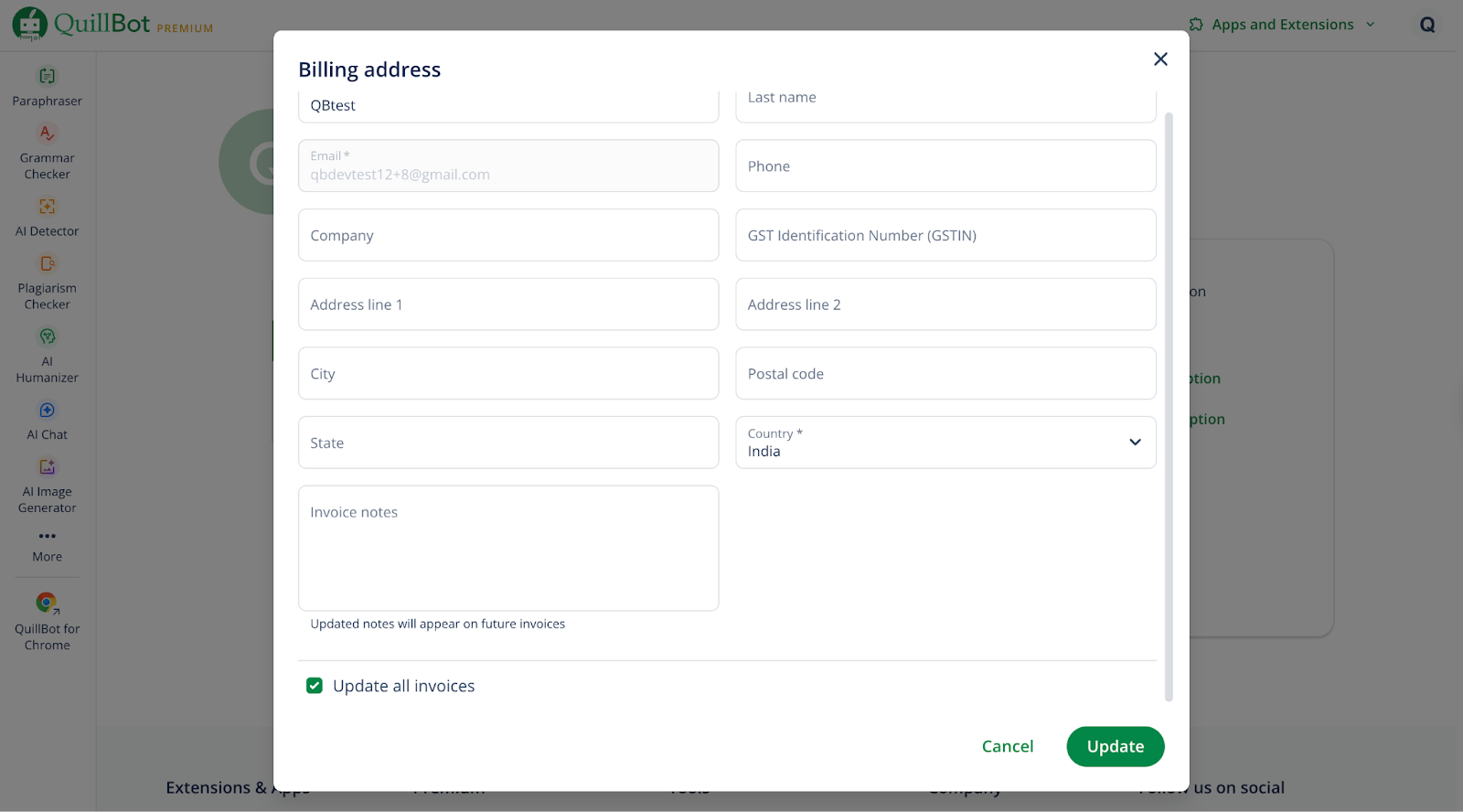The height and width of the screenshot is (812, 1463).
Task: Uncheck the Update all invoices checkbox
Action: pyautogui.click(x=315, y=686)
